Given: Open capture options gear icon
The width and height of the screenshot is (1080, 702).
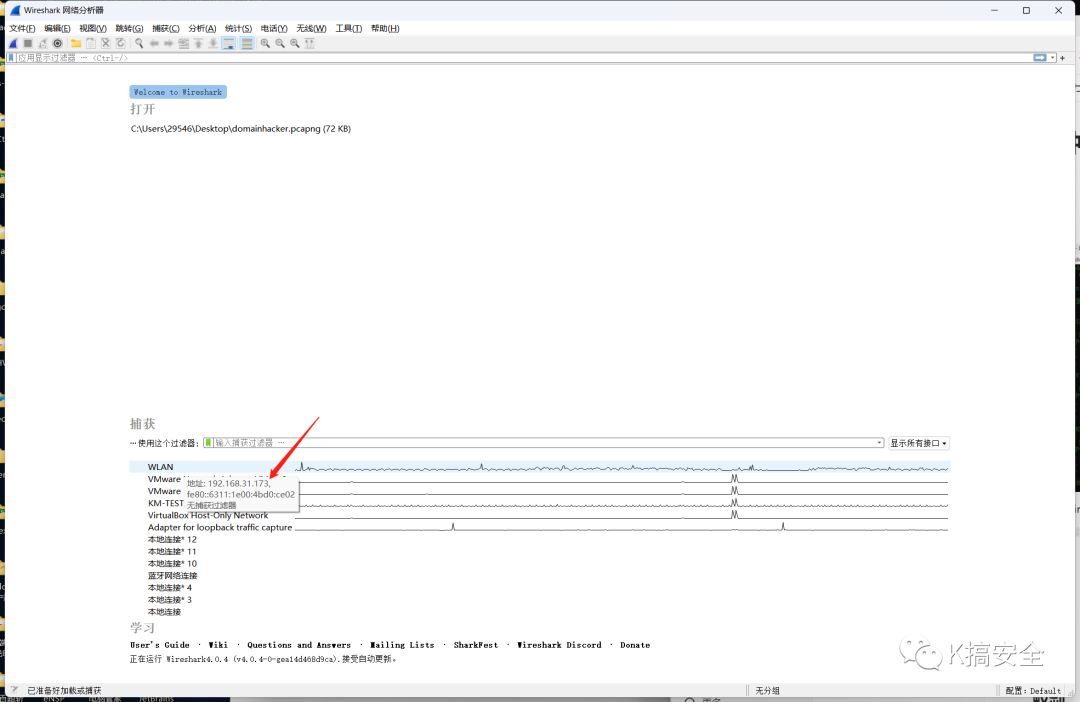Looking at the screenshot, I should pyautogui.click(x=58, y=43).
